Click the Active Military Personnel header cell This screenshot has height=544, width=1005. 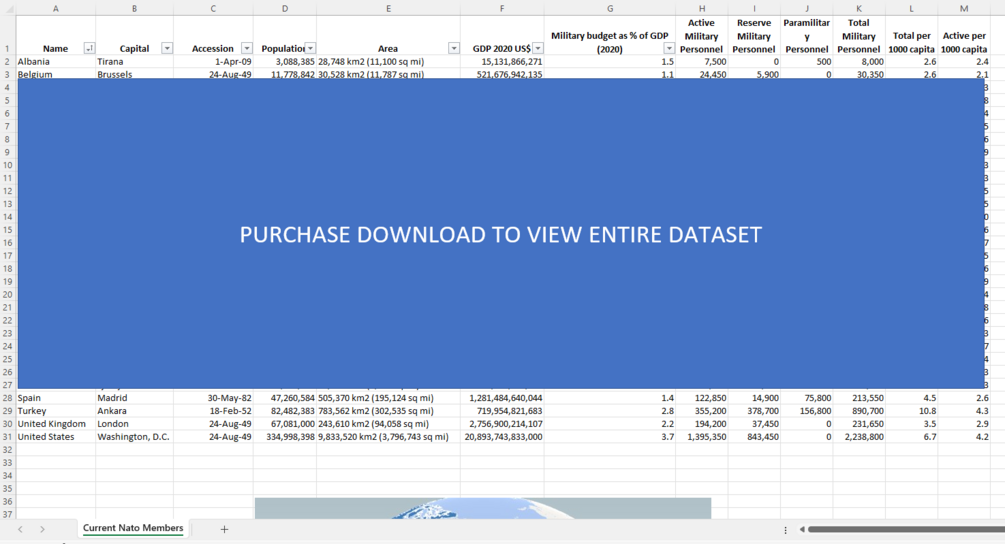[702, 36]
